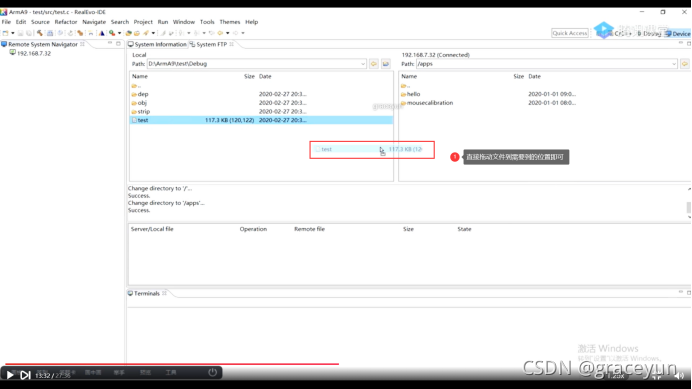
Task: Open the Project menu
Action: pyautogui.click(x=143, y=22)
